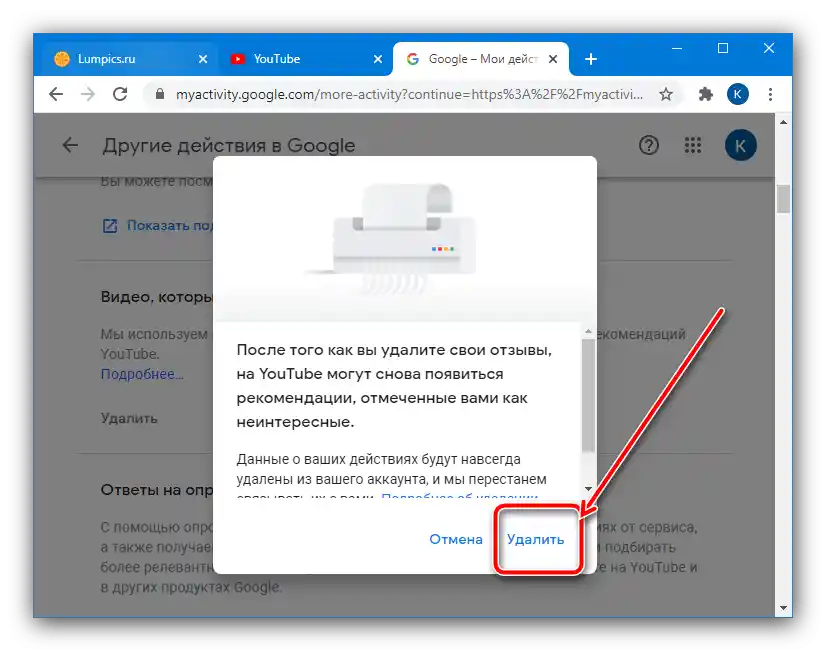Click the padlock site info icon

(160, 94)
